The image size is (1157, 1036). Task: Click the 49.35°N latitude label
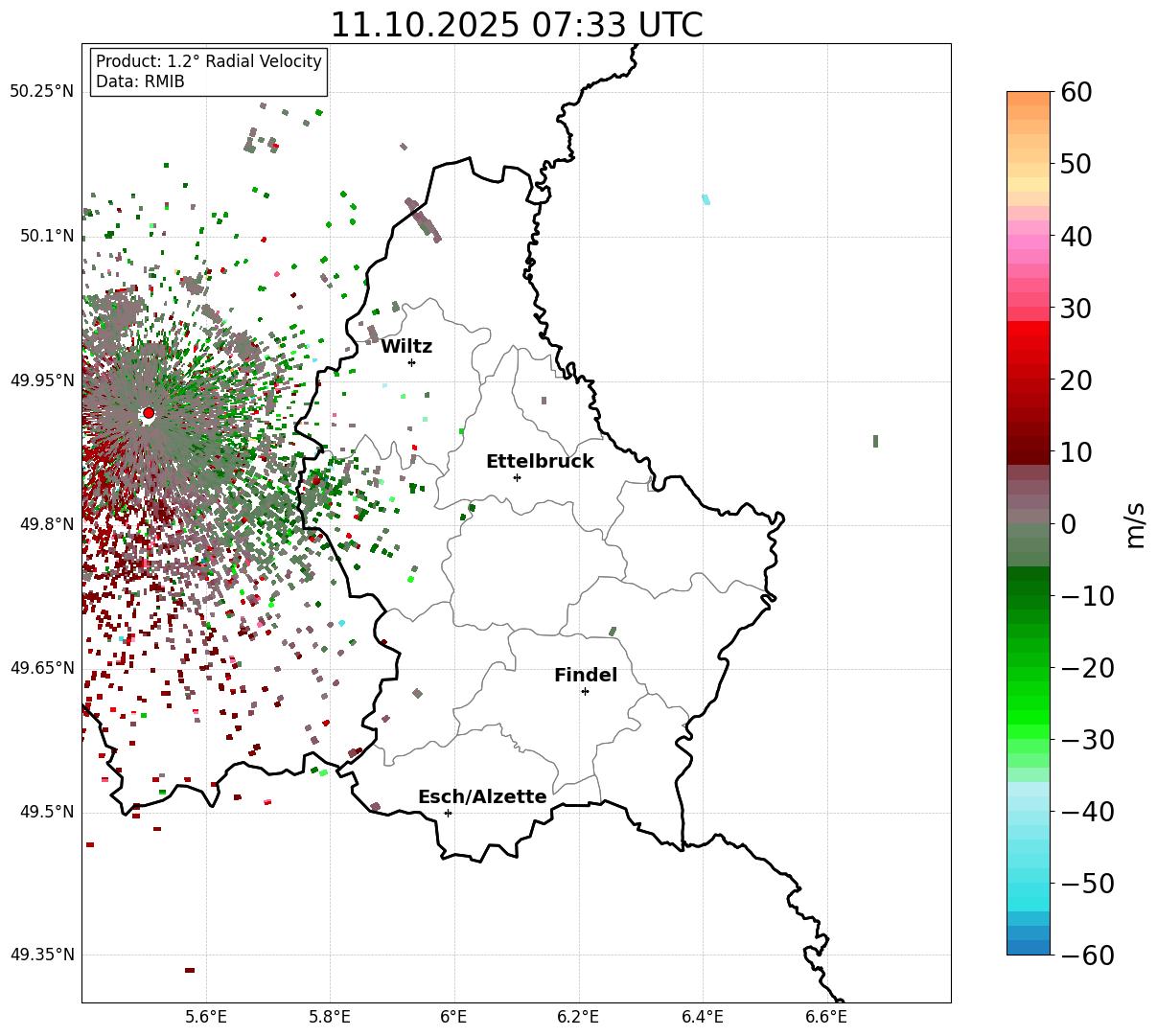[x=41, y=955]
